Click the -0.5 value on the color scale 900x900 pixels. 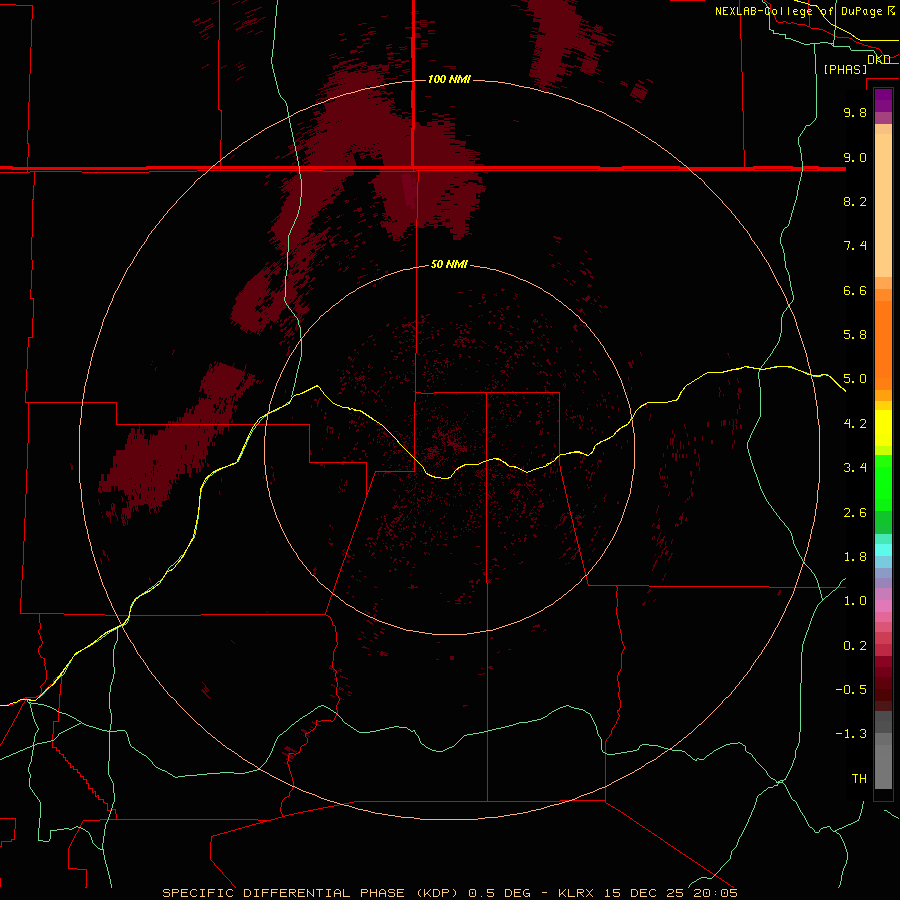coord(851,690)
